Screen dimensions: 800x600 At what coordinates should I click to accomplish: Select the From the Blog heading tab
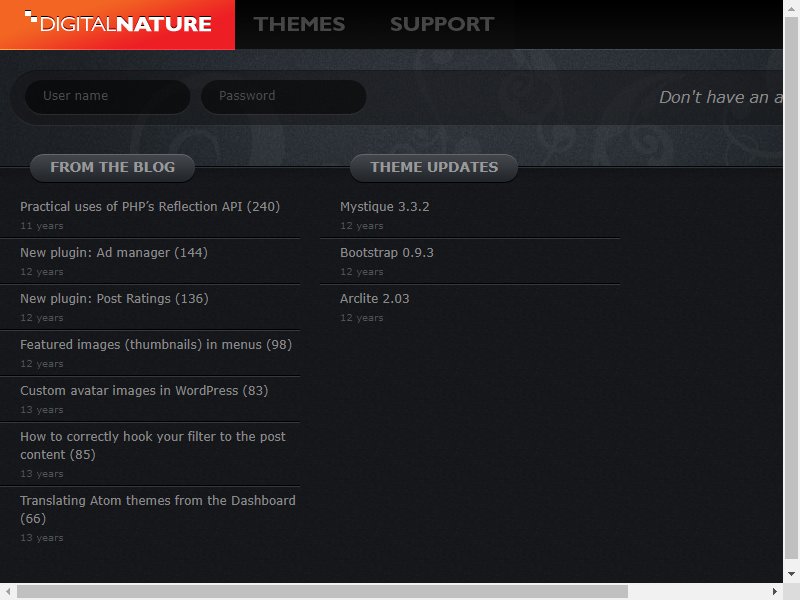(112, 167)
